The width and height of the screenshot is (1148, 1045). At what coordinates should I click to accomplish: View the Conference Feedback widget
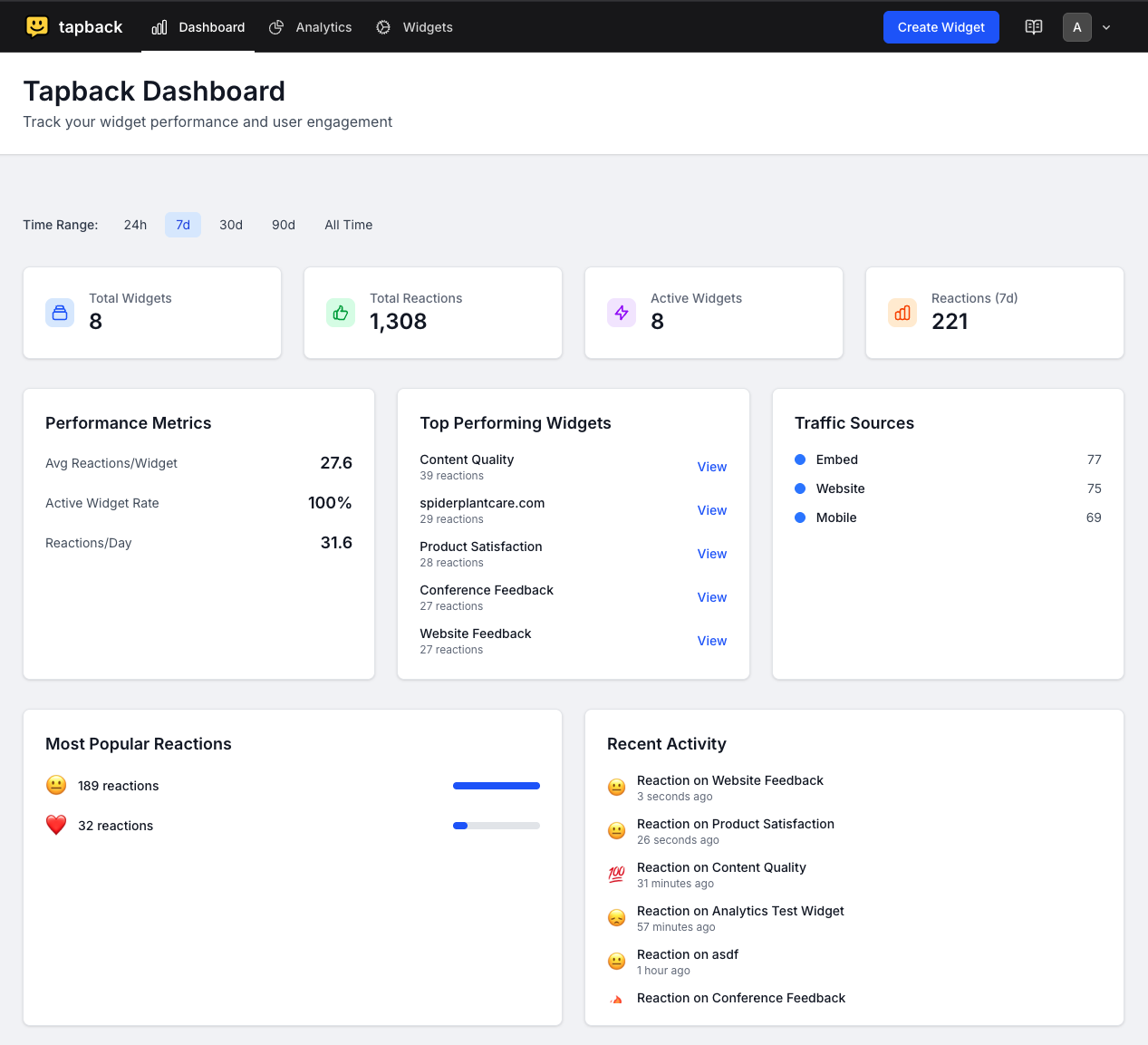pyautogui.click(x=712, y=597)
